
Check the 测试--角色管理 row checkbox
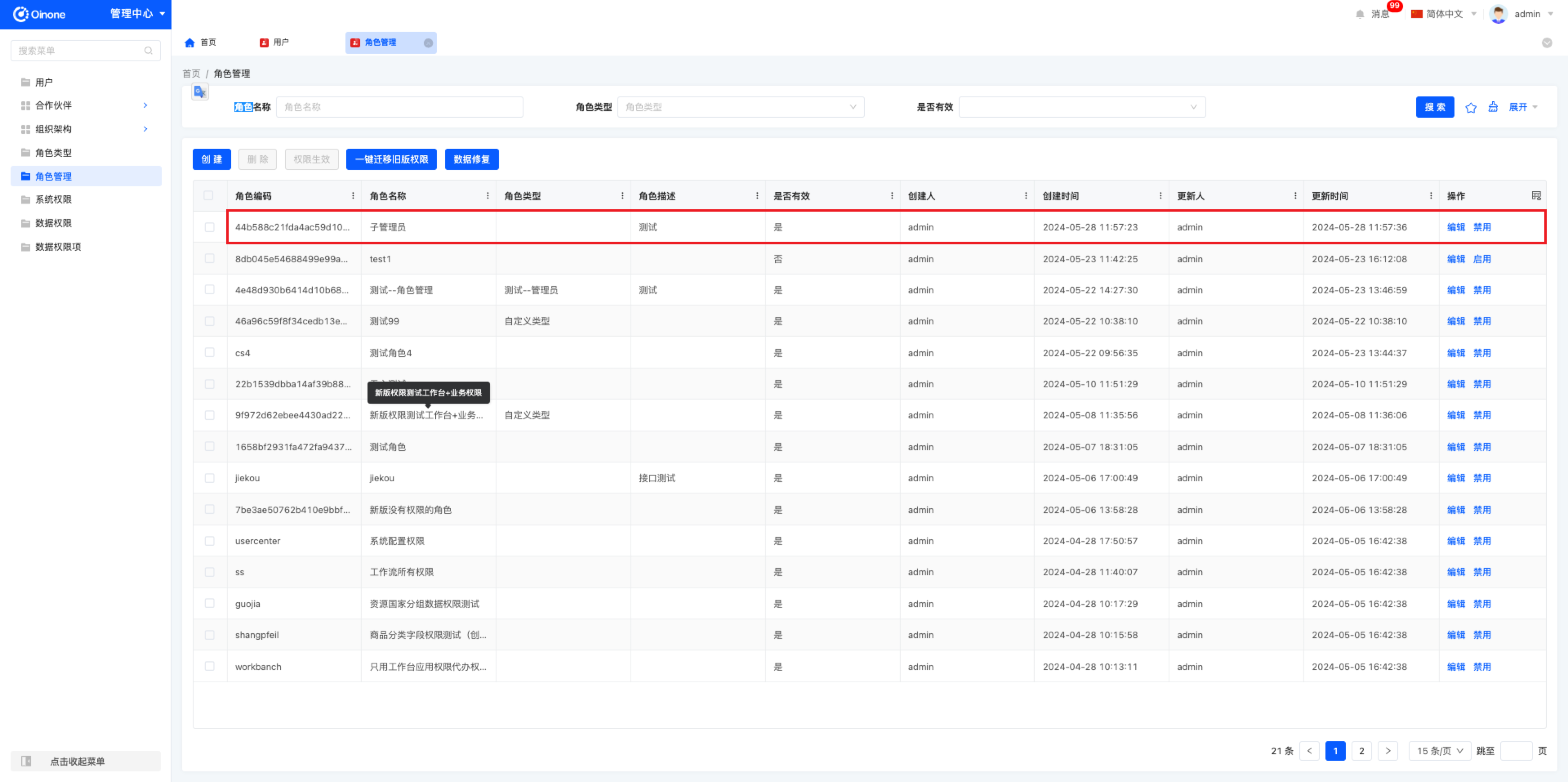(209, 290)
